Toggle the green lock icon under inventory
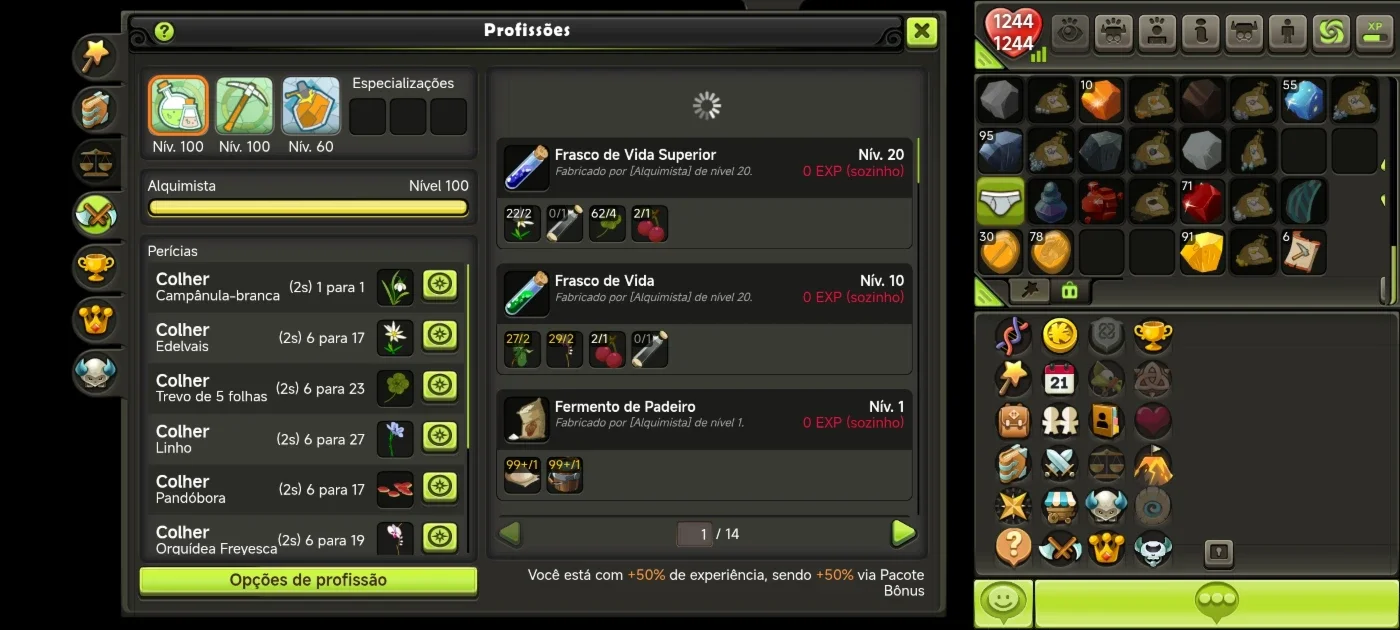Image resolution: width=1400 pixels, height=630 pixels. [x=1069, y=291]
